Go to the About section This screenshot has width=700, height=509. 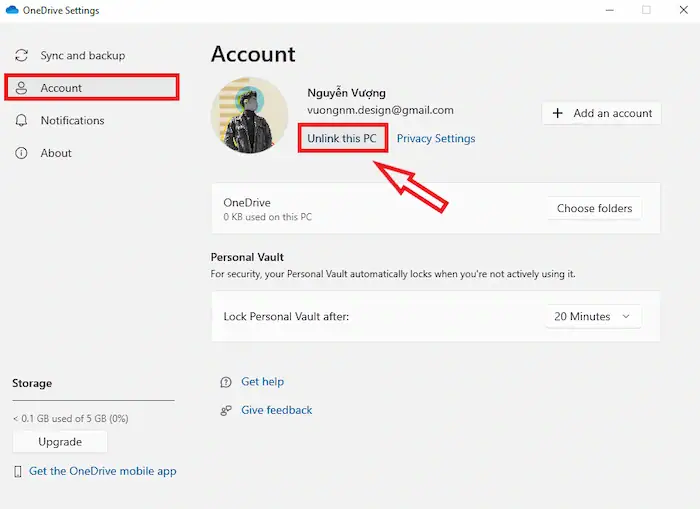pyautogui.click(x=56, y=153)
